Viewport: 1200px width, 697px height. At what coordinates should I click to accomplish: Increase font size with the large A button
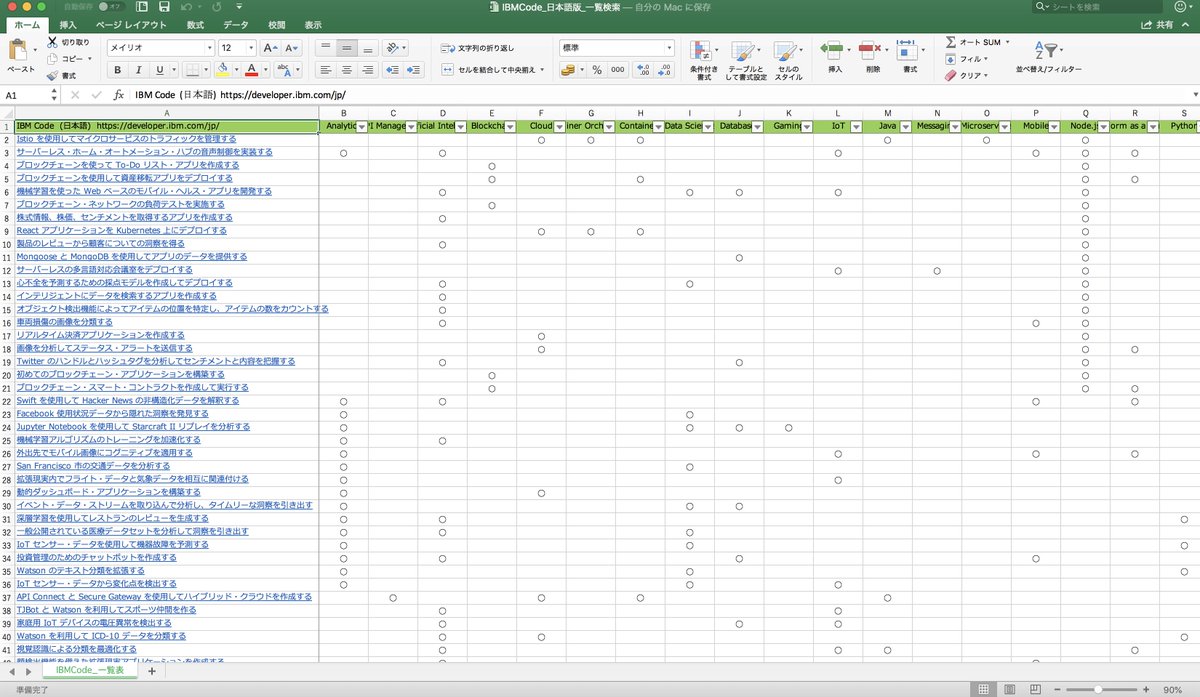coord(270,48)
